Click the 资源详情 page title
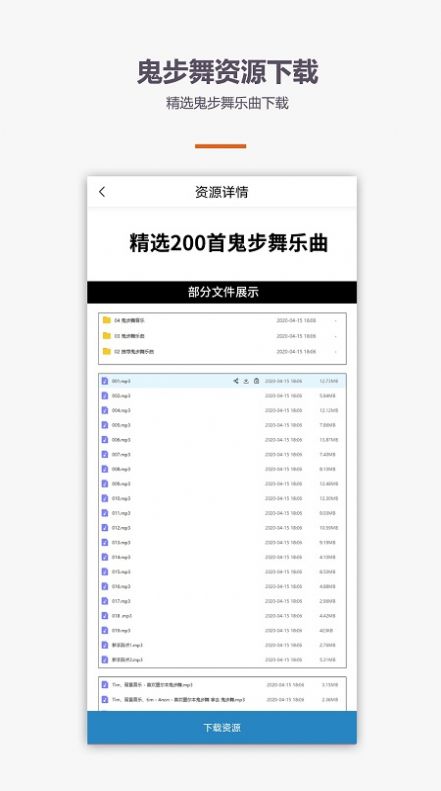 point(222,192)
